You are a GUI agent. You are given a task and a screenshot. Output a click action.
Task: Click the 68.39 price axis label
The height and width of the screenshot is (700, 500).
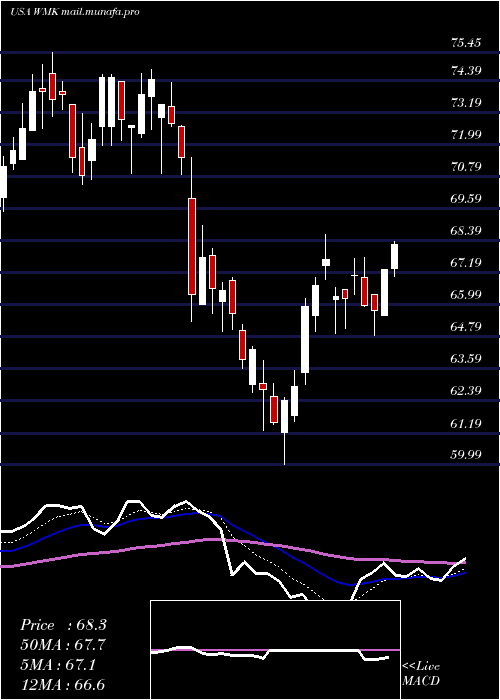point(466,231)
